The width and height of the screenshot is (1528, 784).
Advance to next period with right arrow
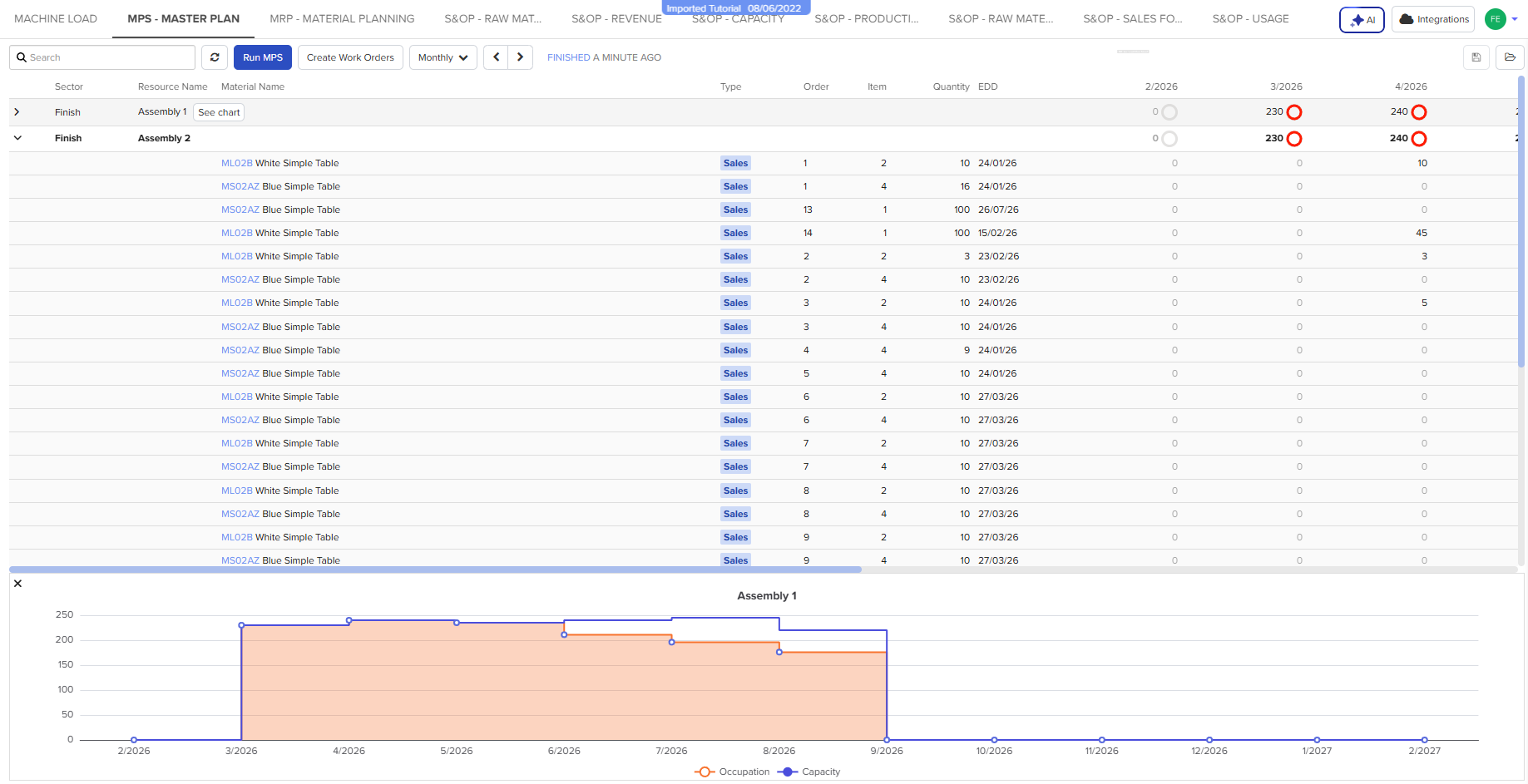coord(521,57)
